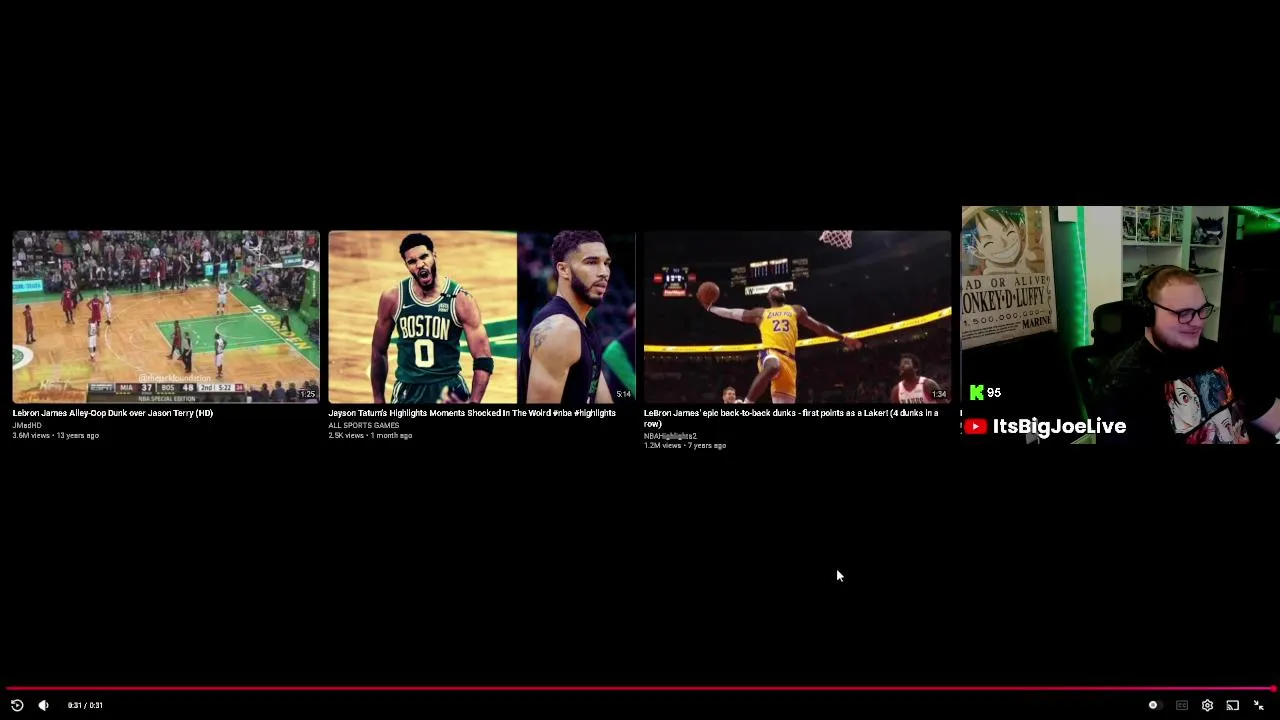1280x720 pixels.
Task: Click title 'Jayson Tatum's Highlights Moments Shocked'
Action: pos(472,413)
